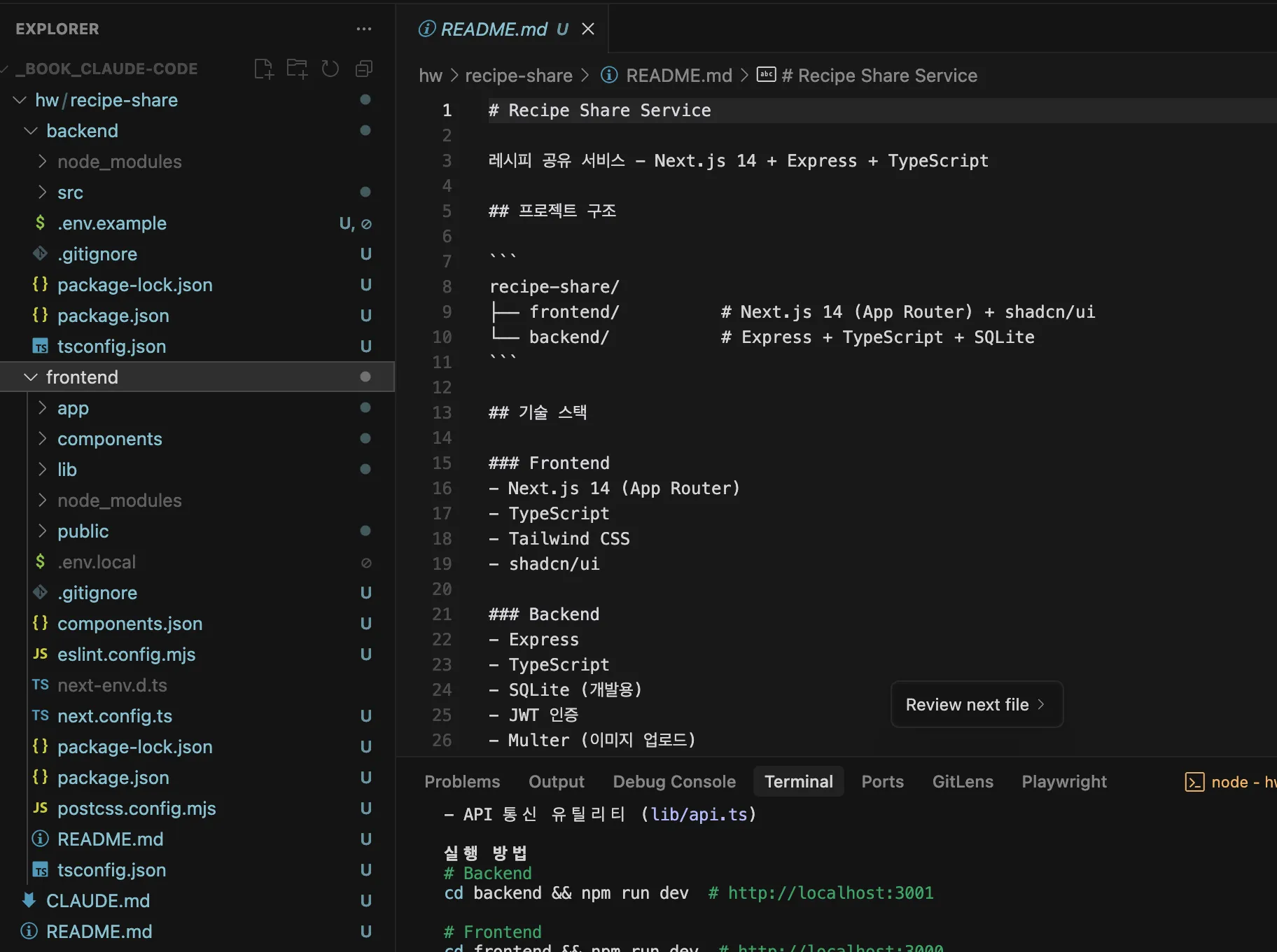The image size is (1277, 952).
Task: Click the New Folder icon in Explorer
Action: coord(297,69)
